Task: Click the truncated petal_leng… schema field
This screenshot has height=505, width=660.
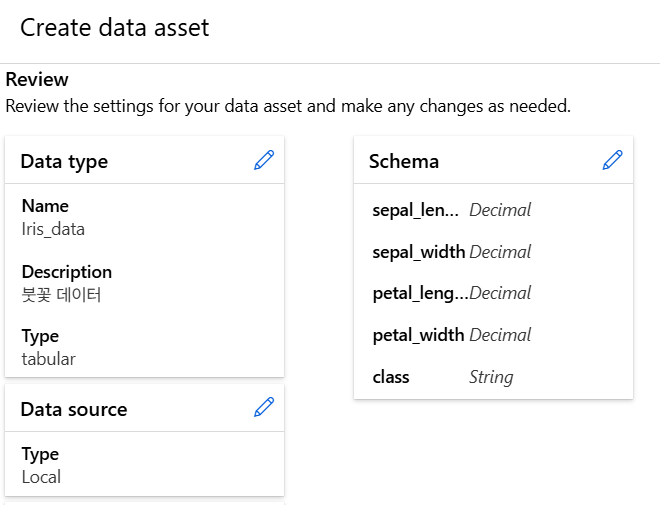Action: coord(418,293)
